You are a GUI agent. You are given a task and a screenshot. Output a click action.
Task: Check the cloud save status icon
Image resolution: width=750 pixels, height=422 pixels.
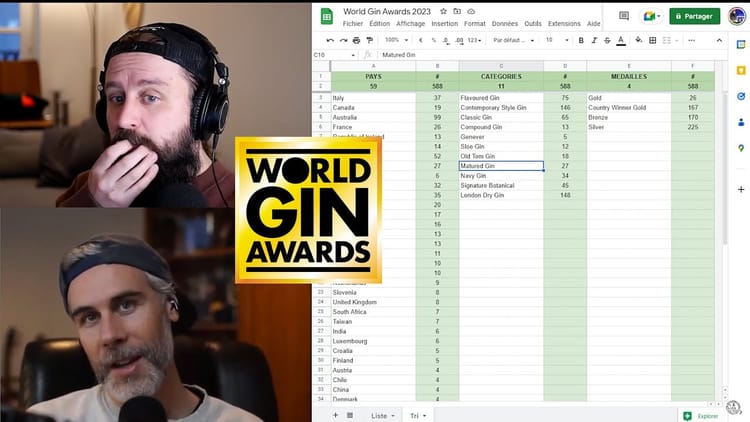pyautogui.click(x=471, y=11)
